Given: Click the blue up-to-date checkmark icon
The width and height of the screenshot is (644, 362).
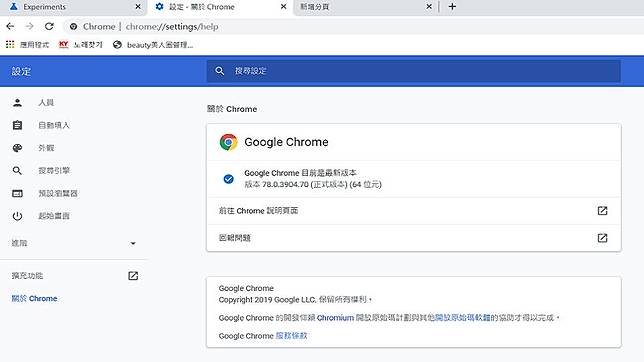Looking at the screenshot, I should click(228, 179).
